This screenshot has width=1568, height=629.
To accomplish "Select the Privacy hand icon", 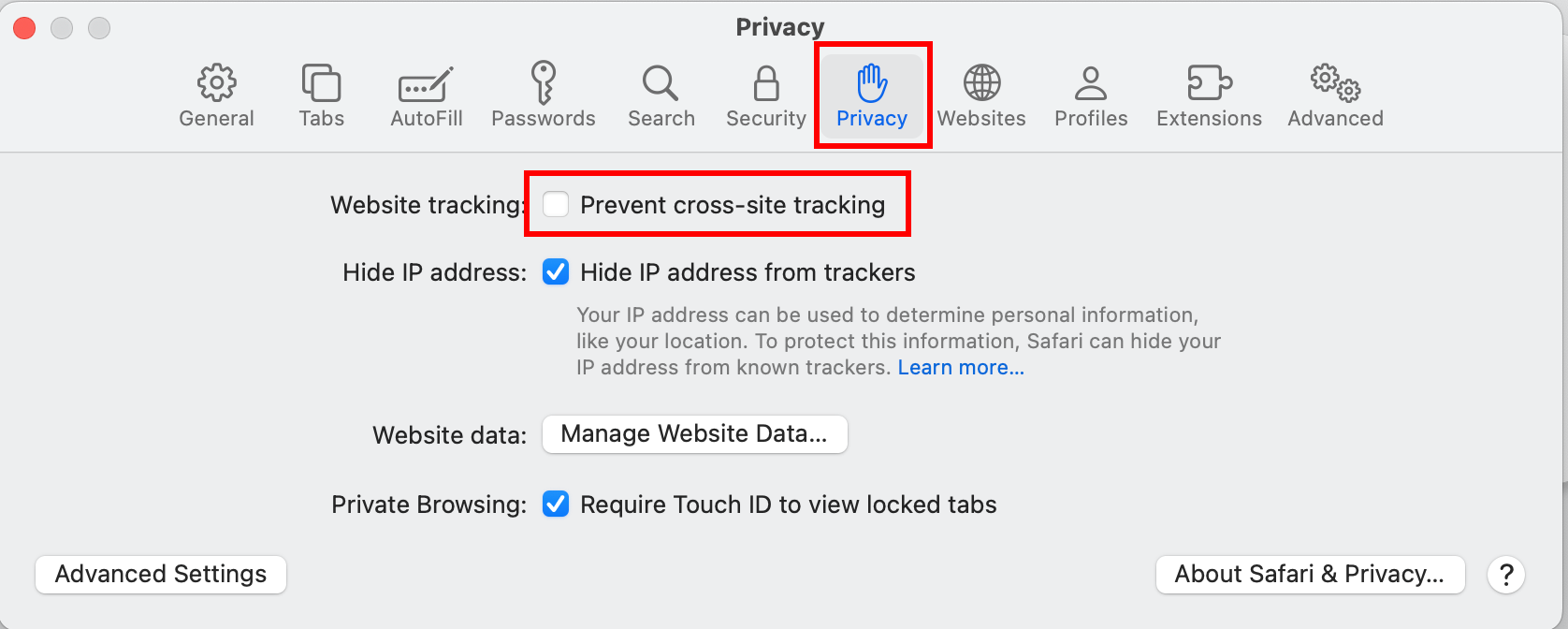I will coord(872,84).
